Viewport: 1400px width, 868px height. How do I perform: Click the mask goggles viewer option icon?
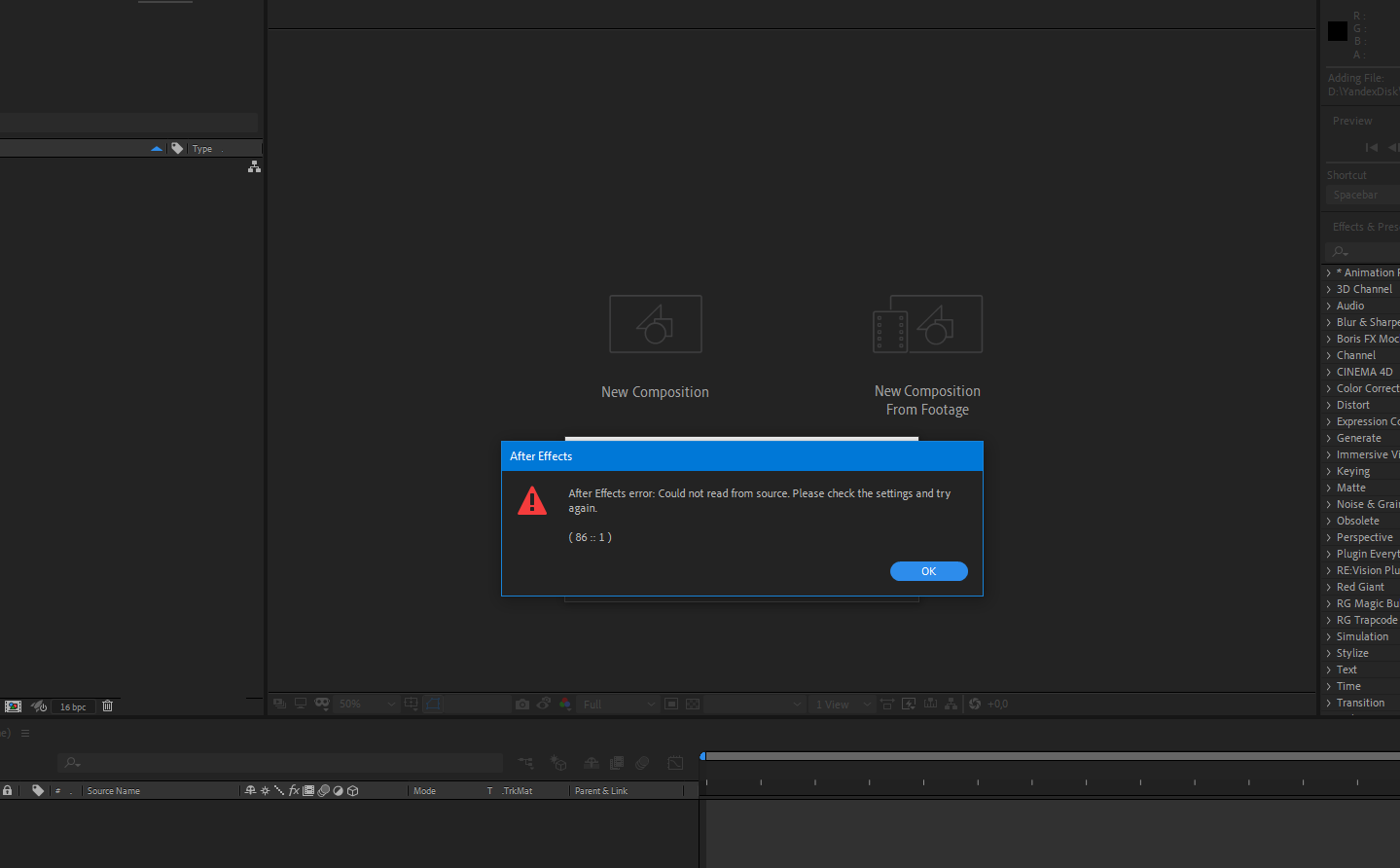tap(322, 703)
